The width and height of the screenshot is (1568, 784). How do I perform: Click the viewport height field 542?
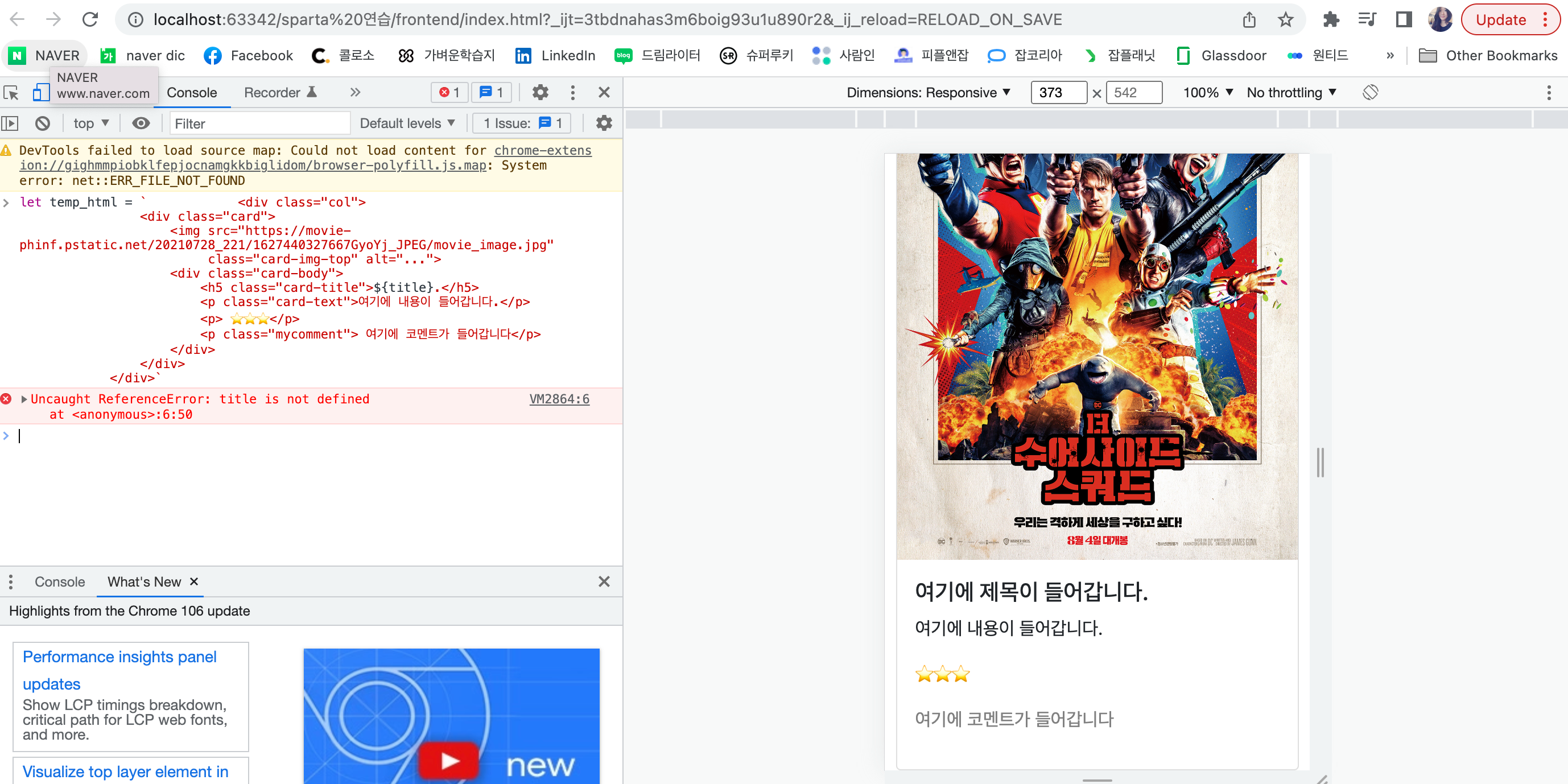tap(1133, 93)
